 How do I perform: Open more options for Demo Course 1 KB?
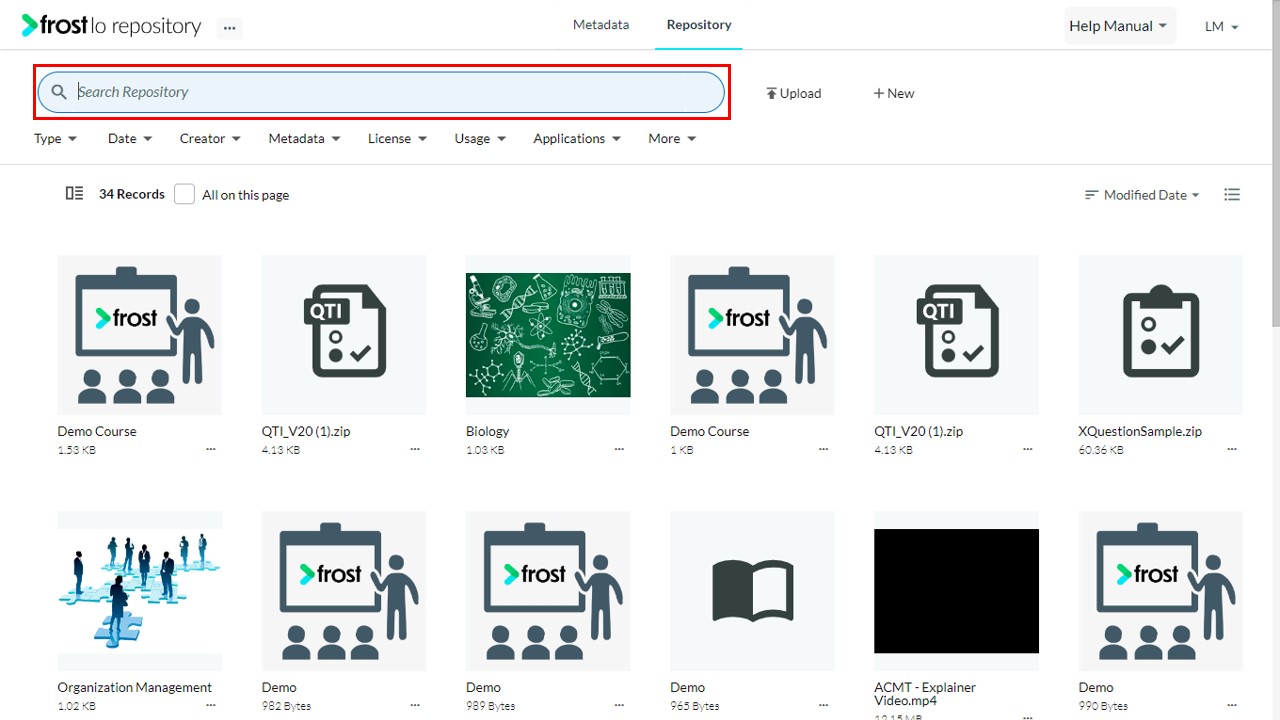pos(824,450)
